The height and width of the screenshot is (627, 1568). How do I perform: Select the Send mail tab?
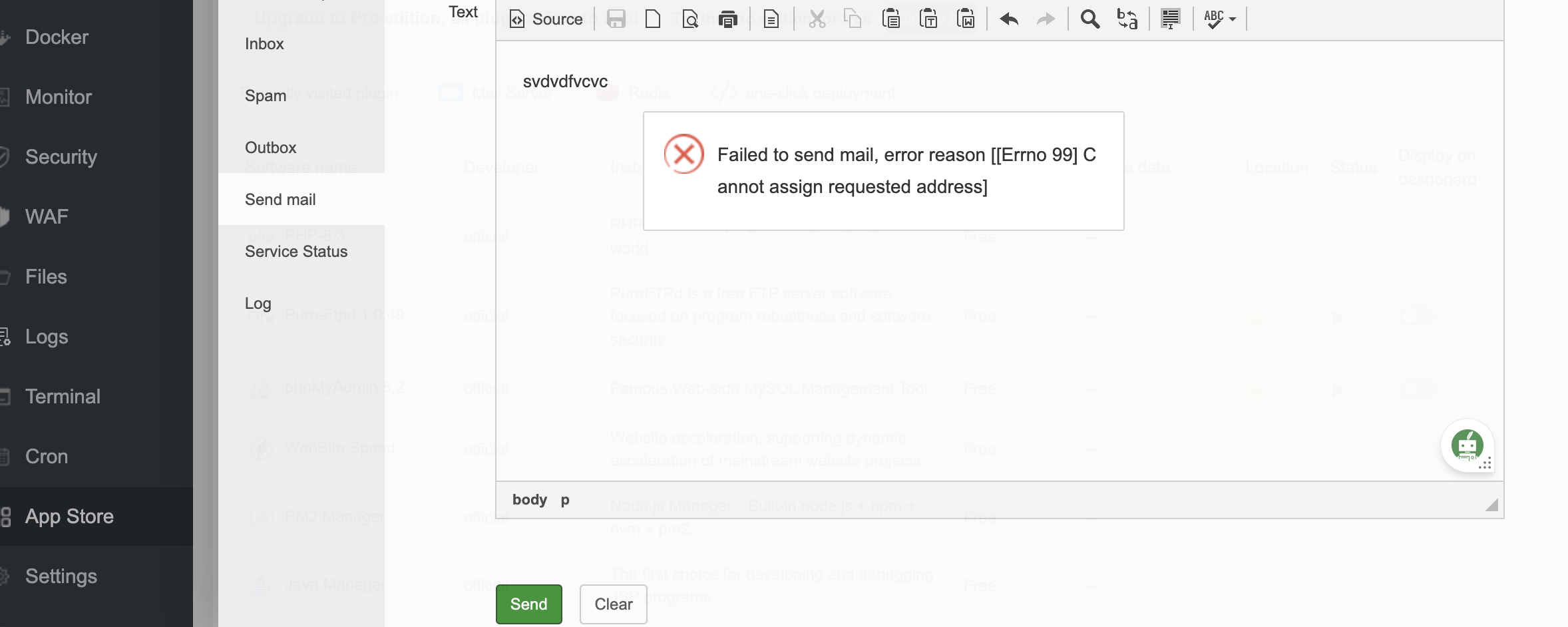coord(301,200)
